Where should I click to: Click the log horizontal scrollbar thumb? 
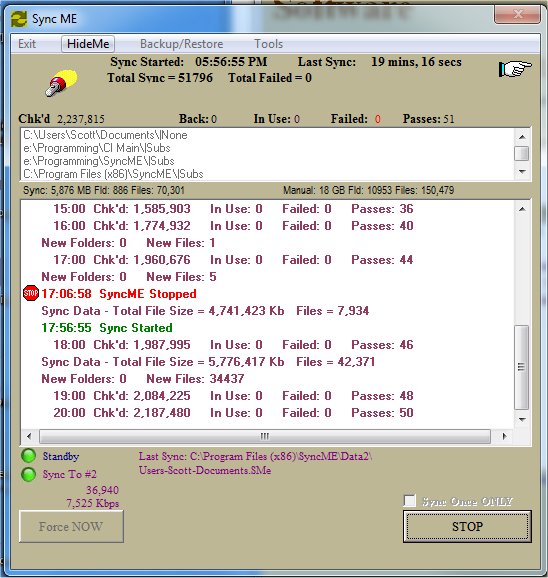tap(265, 436)
